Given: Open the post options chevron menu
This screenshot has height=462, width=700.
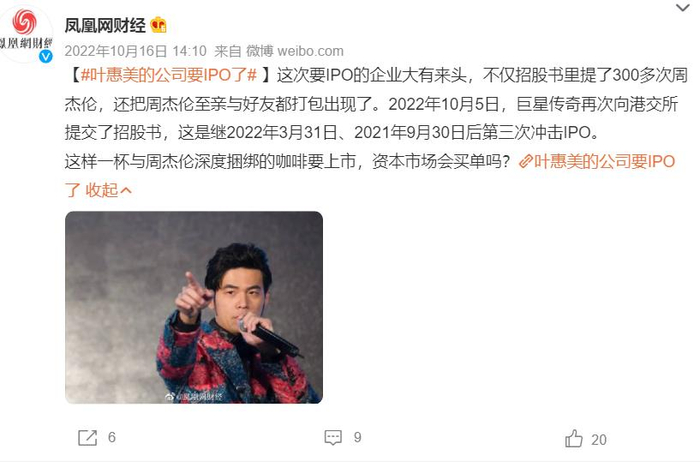Looking at the screenshot, I should [x=683, y=8].
